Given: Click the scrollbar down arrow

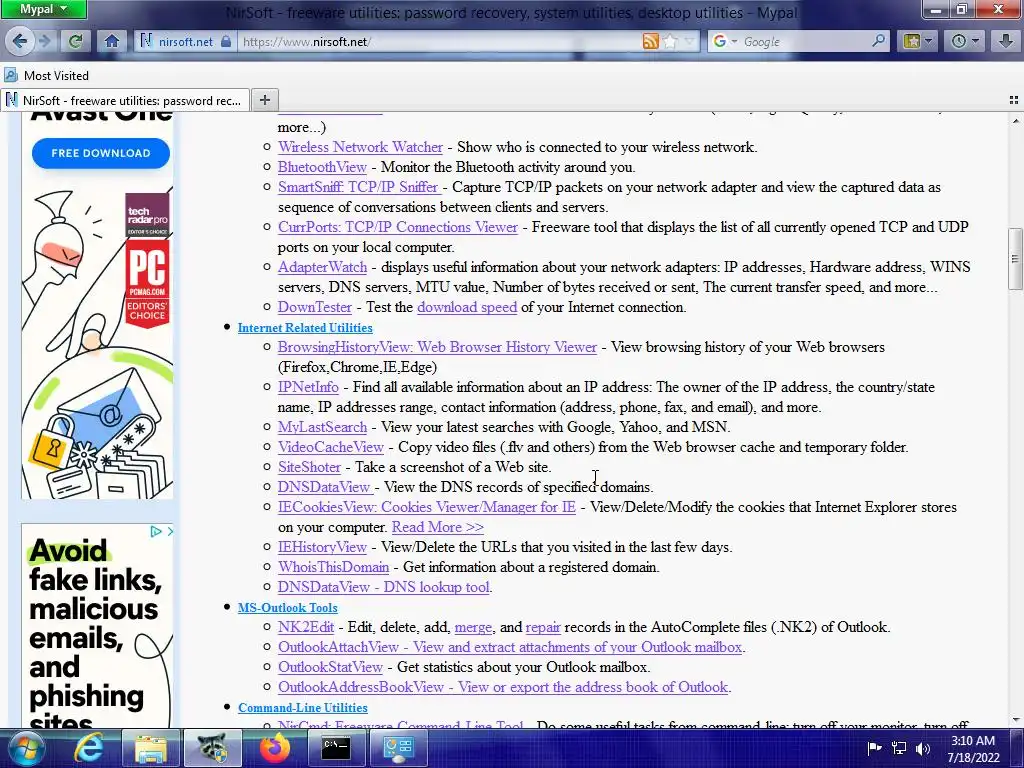Looking at the screenshot, I should point(1015,720).
